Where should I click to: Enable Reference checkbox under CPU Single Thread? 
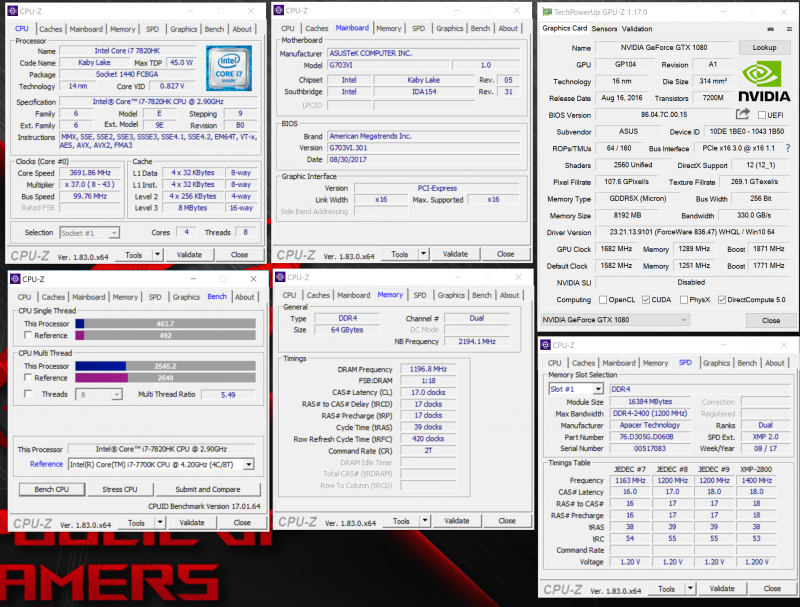[x=28, y=335]
